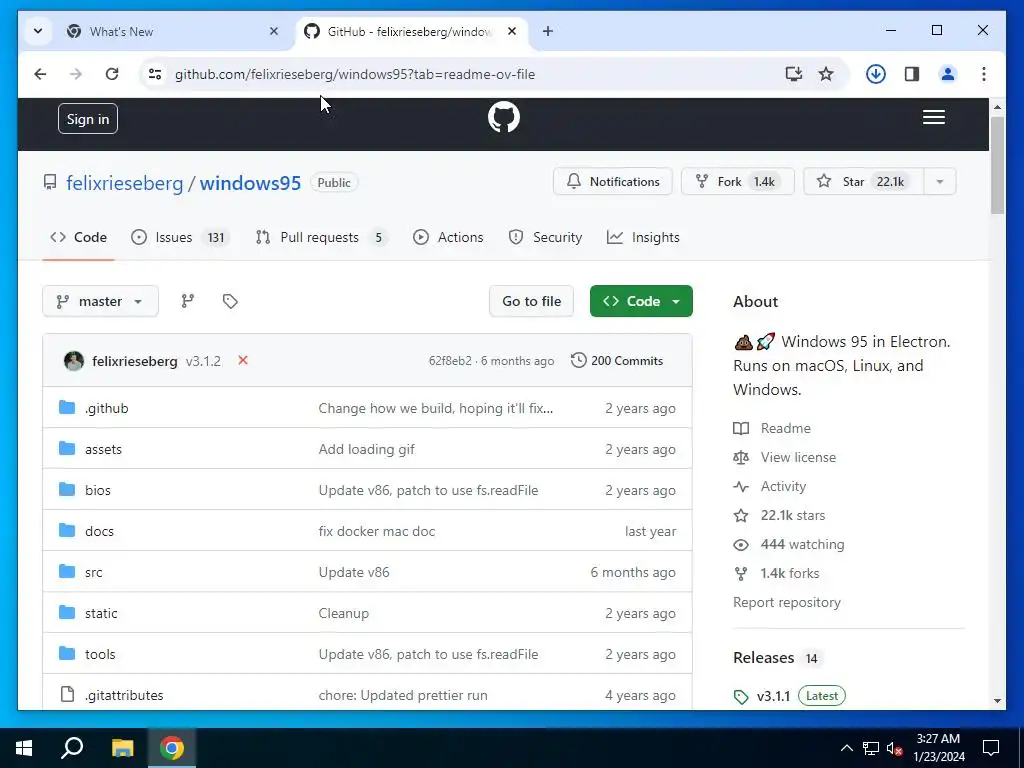Open the .gitattributes file

coord(124,696)
